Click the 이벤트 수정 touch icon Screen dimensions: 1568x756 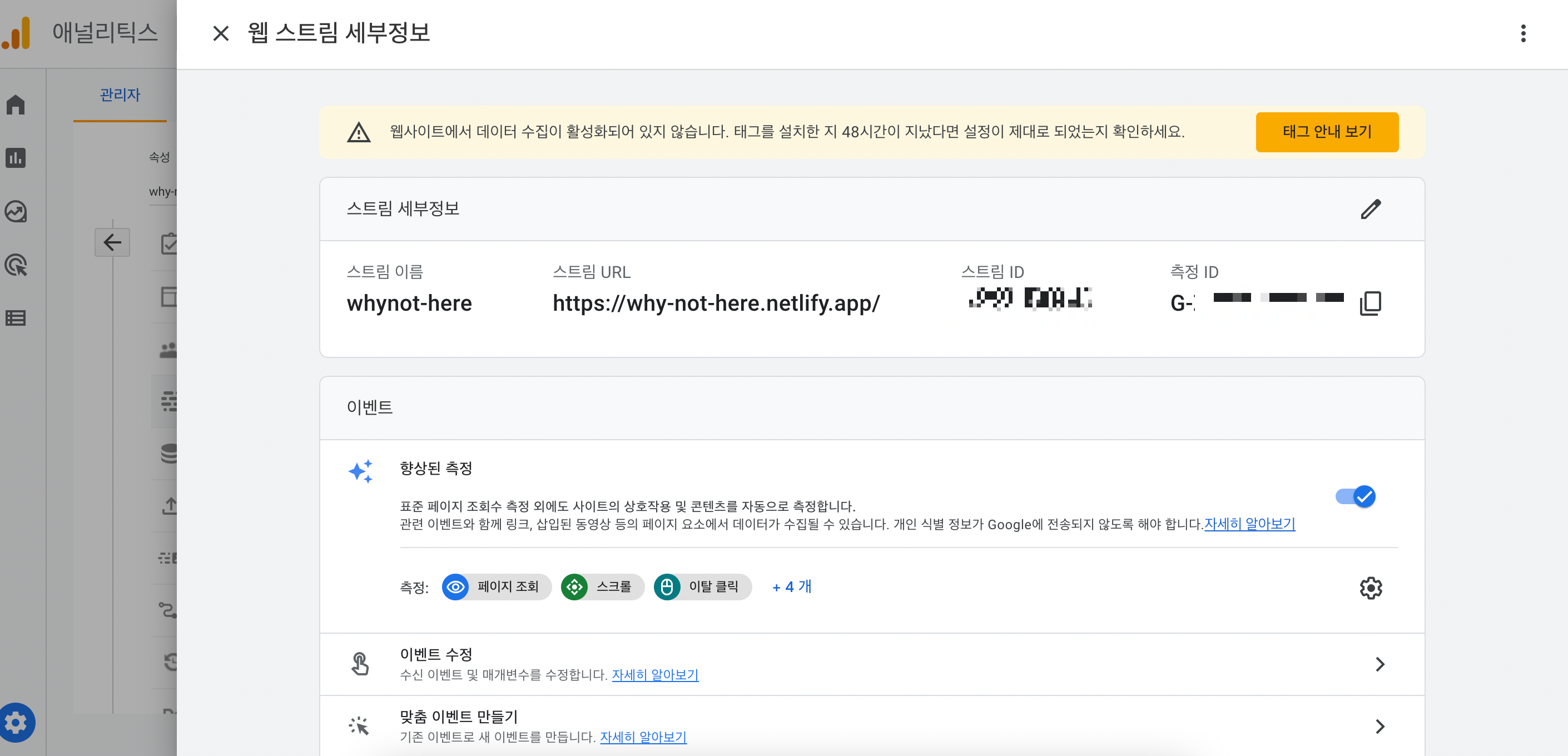click(360, 664)
